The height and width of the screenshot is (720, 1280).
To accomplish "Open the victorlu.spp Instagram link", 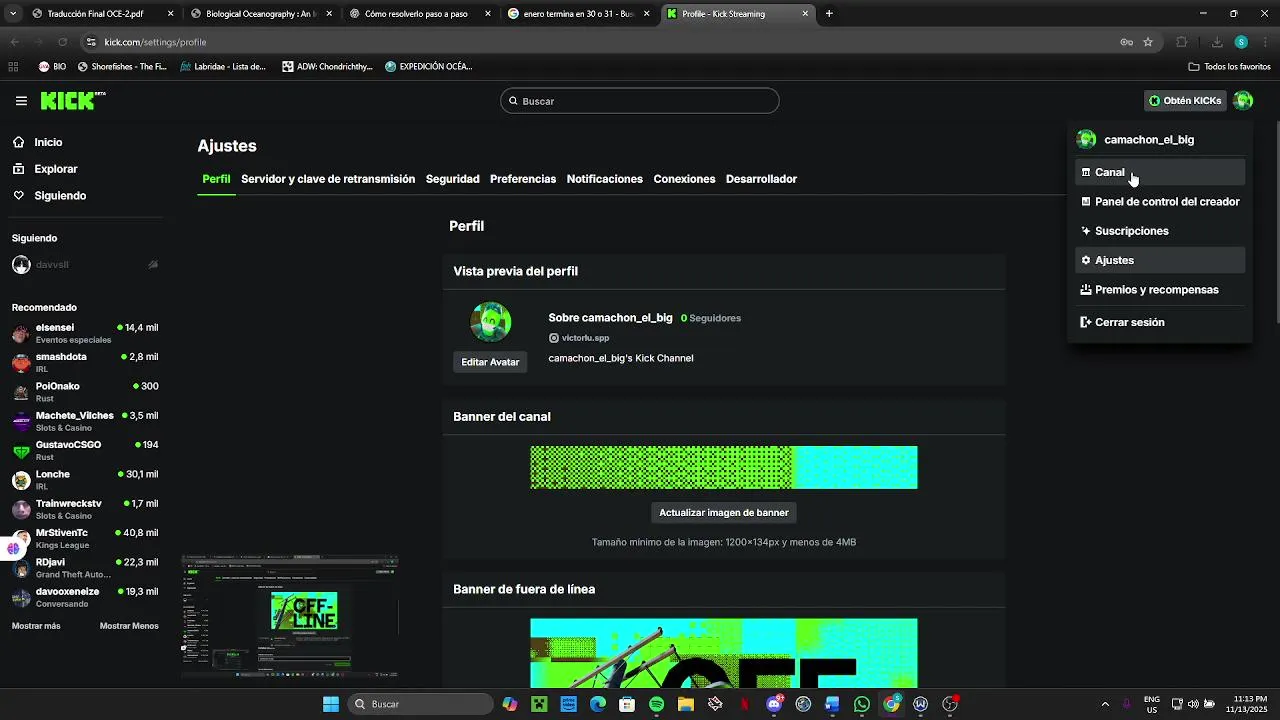I will point(579,338).
